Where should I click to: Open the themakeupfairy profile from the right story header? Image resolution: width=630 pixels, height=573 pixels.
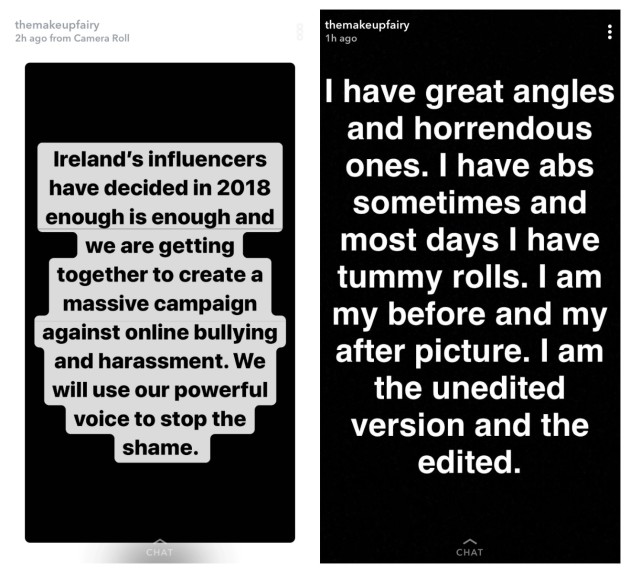click(x=367, y=25)
